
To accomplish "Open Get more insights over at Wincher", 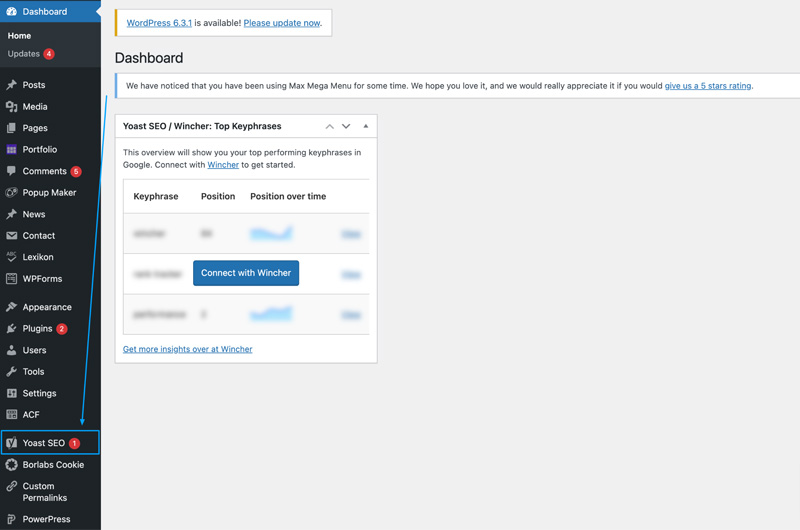I will (x=187, y=349).
